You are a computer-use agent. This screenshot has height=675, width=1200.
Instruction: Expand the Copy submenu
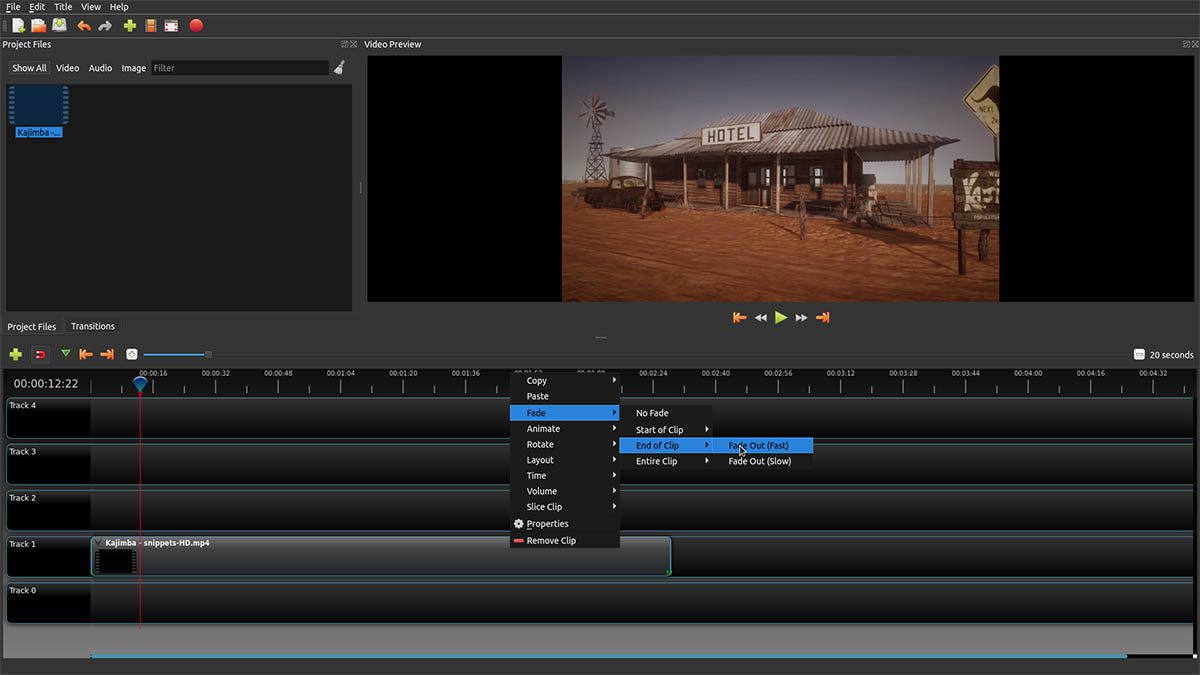pyautogui.click(x=565, y=380)
